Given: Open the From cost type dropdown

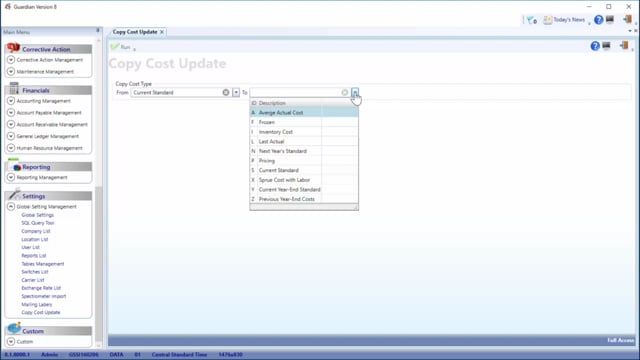Looking at the screenshot, I should [236, 93].
